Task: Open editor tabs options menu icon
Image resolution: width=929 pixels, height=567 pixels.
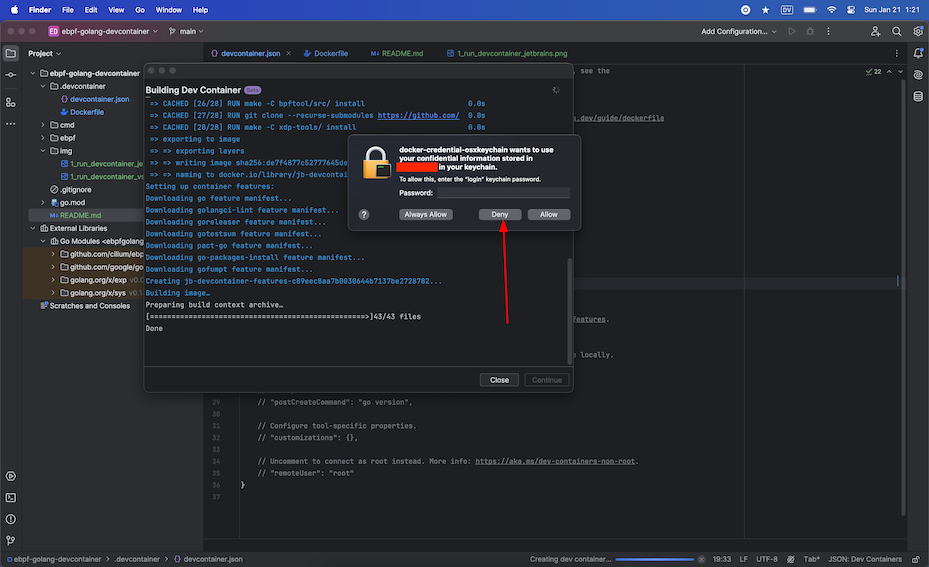Action: click(896, 53)
